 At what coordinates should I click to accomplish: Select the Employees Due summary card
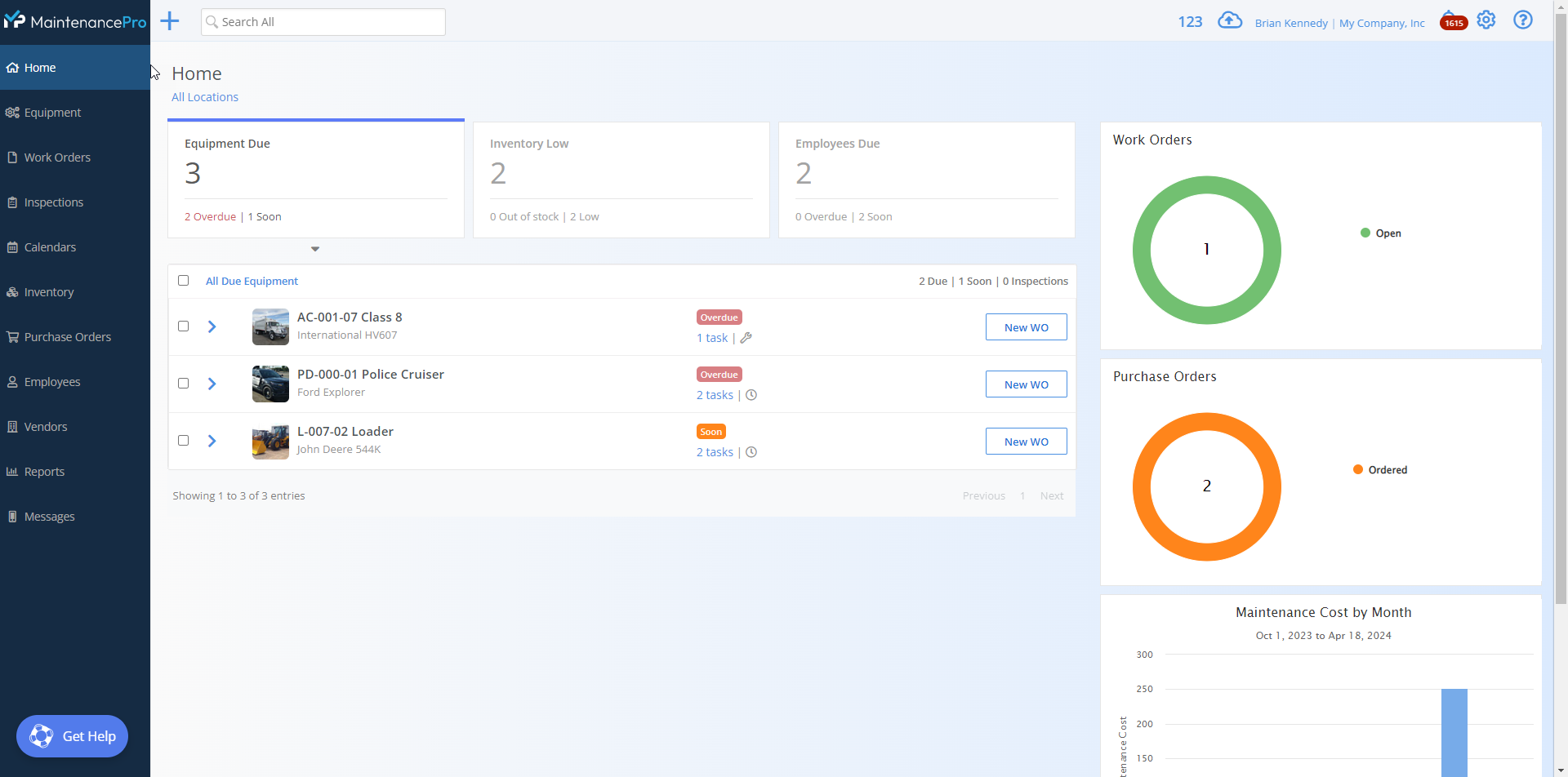[x=926, y=180]
